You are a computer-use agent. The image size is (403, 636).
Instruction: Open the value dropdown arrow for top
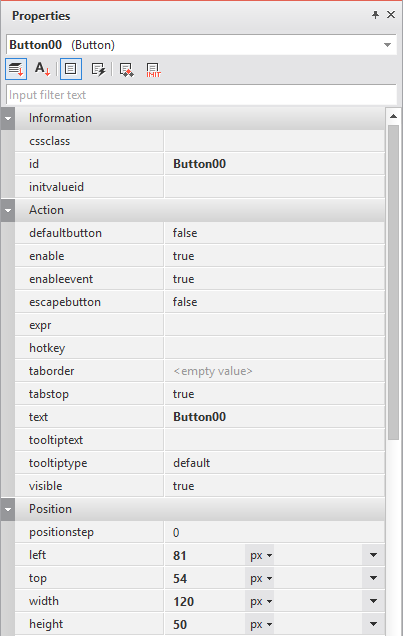click(x=373, y=578)
